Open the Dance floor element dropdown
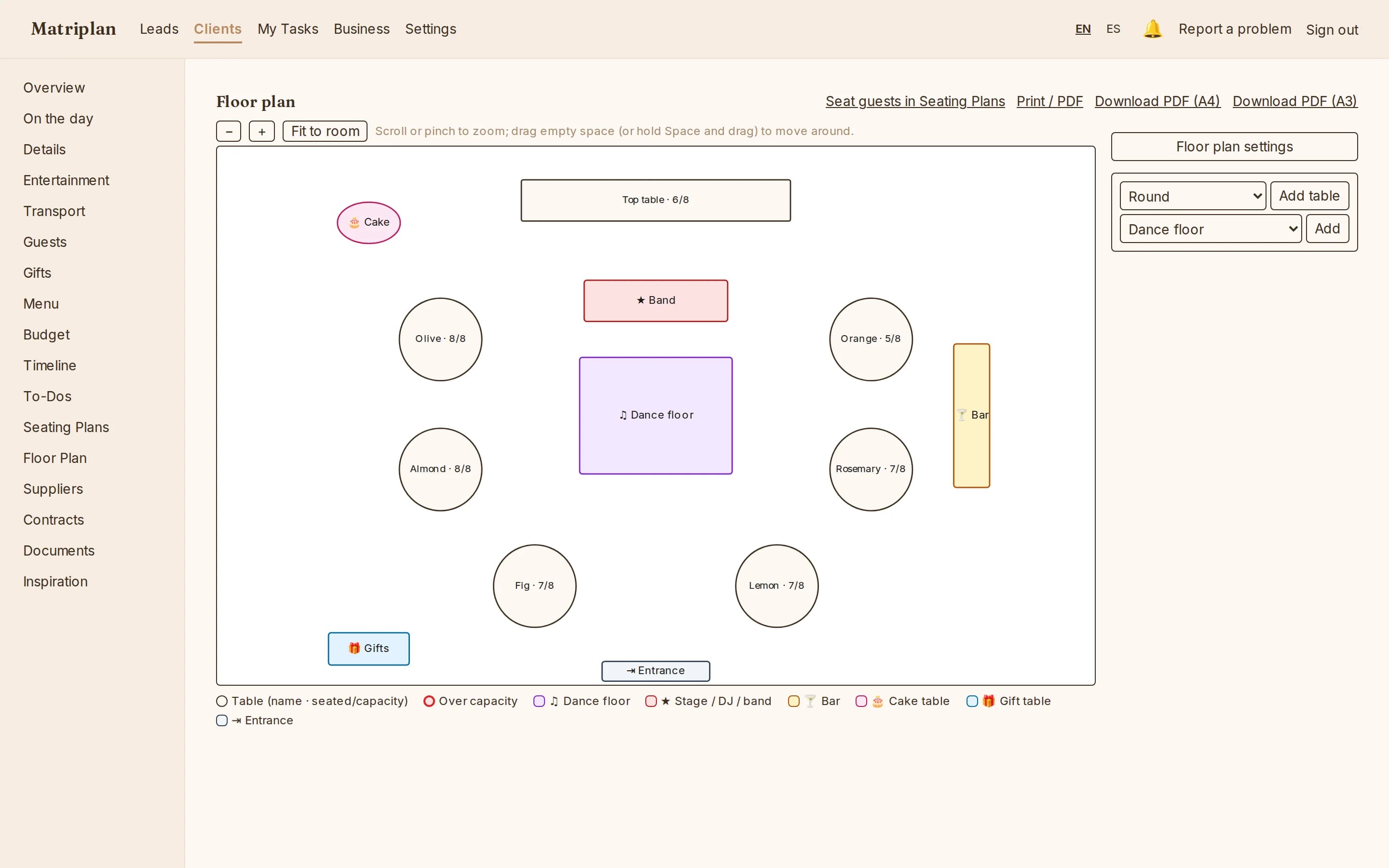Viewport: 1389px width, 868px height. pyautogui.click(x=1211, y=229)
